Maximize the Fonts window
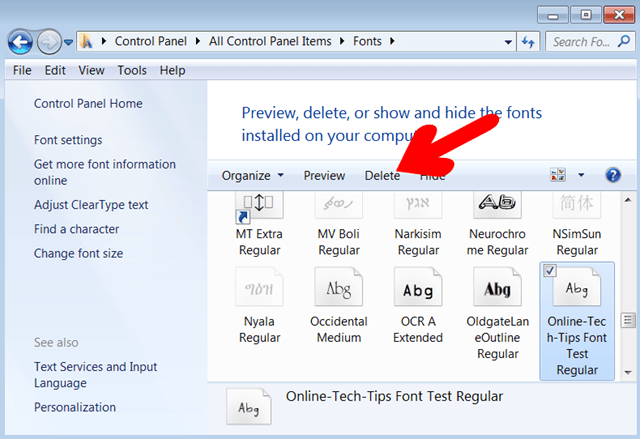This screenshot has width=640, height=439. pos(586,16)
